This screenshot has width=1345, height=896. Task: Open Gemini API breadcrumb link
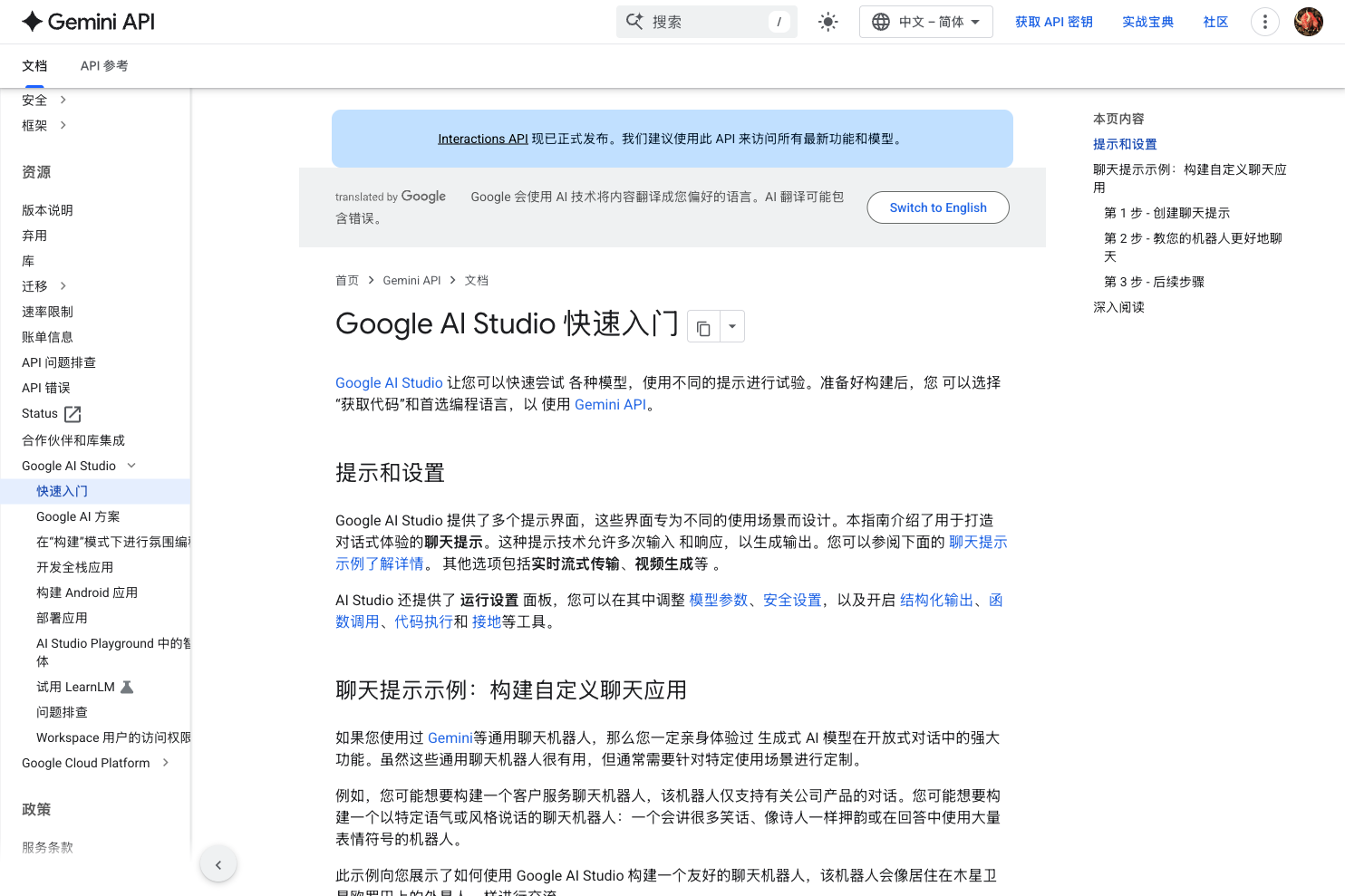(x=411, y=281)
